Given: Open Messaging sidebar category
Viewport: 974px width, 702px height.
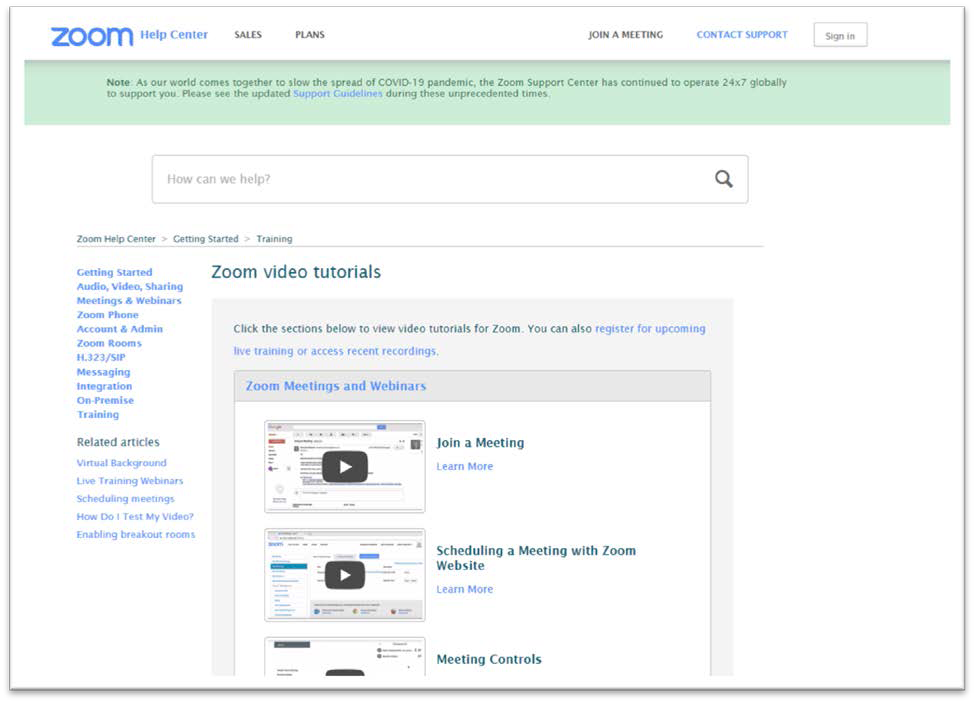Looking at the screenshot, I should pos(103,372).
